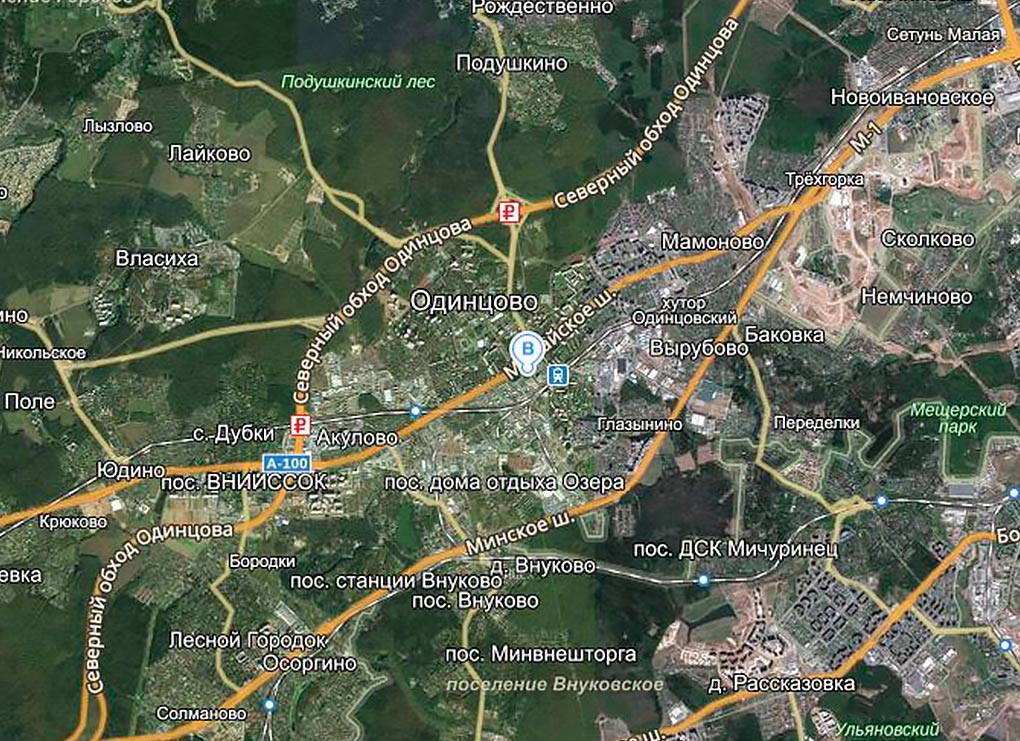This screenshot has height=741, width=1020.
Task: Select the Подушкинский лес forest label
Action: (x=358, y=82)
